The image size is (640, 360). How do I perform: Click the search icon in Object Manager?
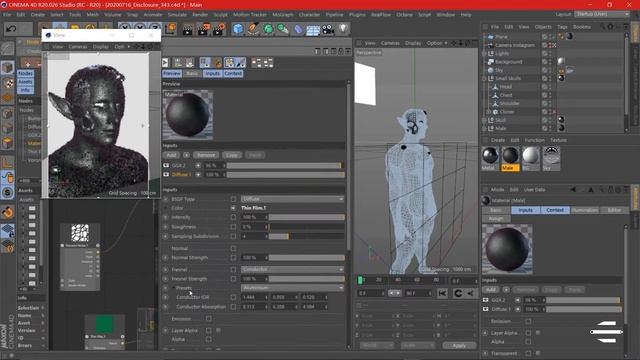[603, 27]
